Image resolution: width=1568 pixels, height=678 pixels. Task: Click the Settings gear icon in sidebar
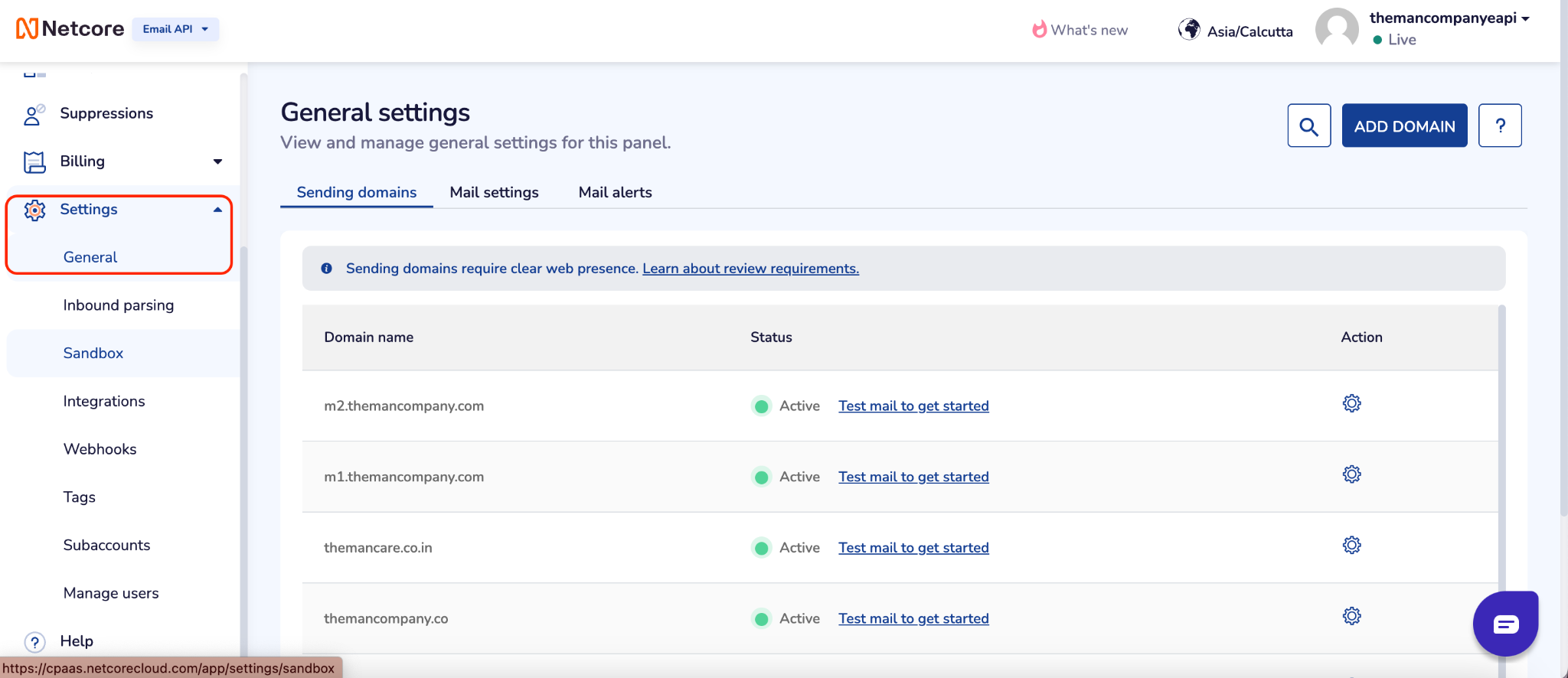34,210
